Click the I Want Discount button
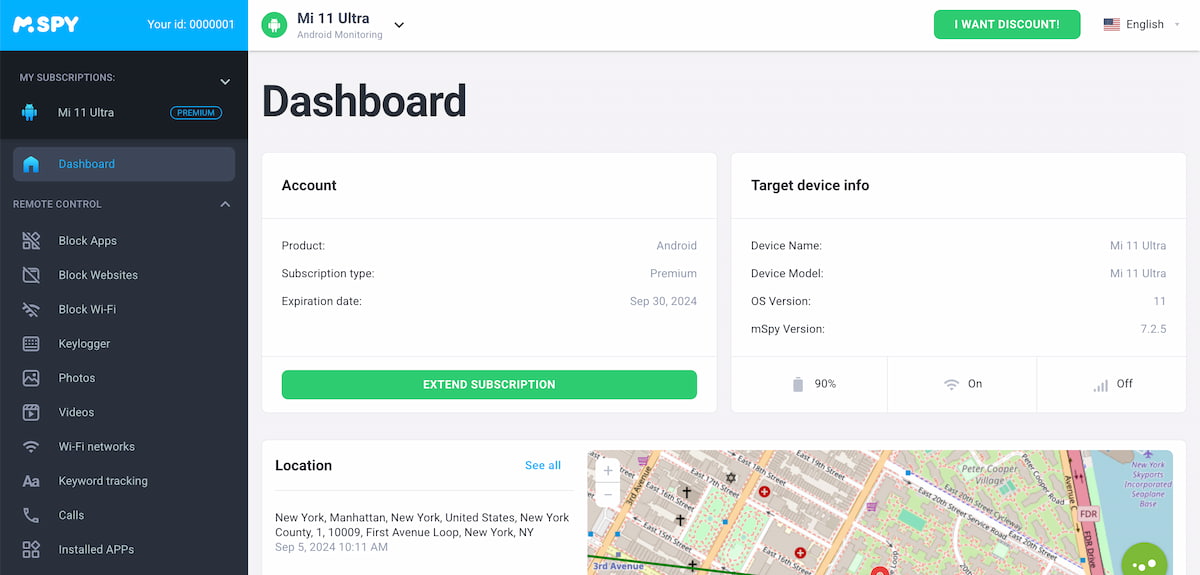This screenshot has height=575, width=1200. tap(1006, 25)
